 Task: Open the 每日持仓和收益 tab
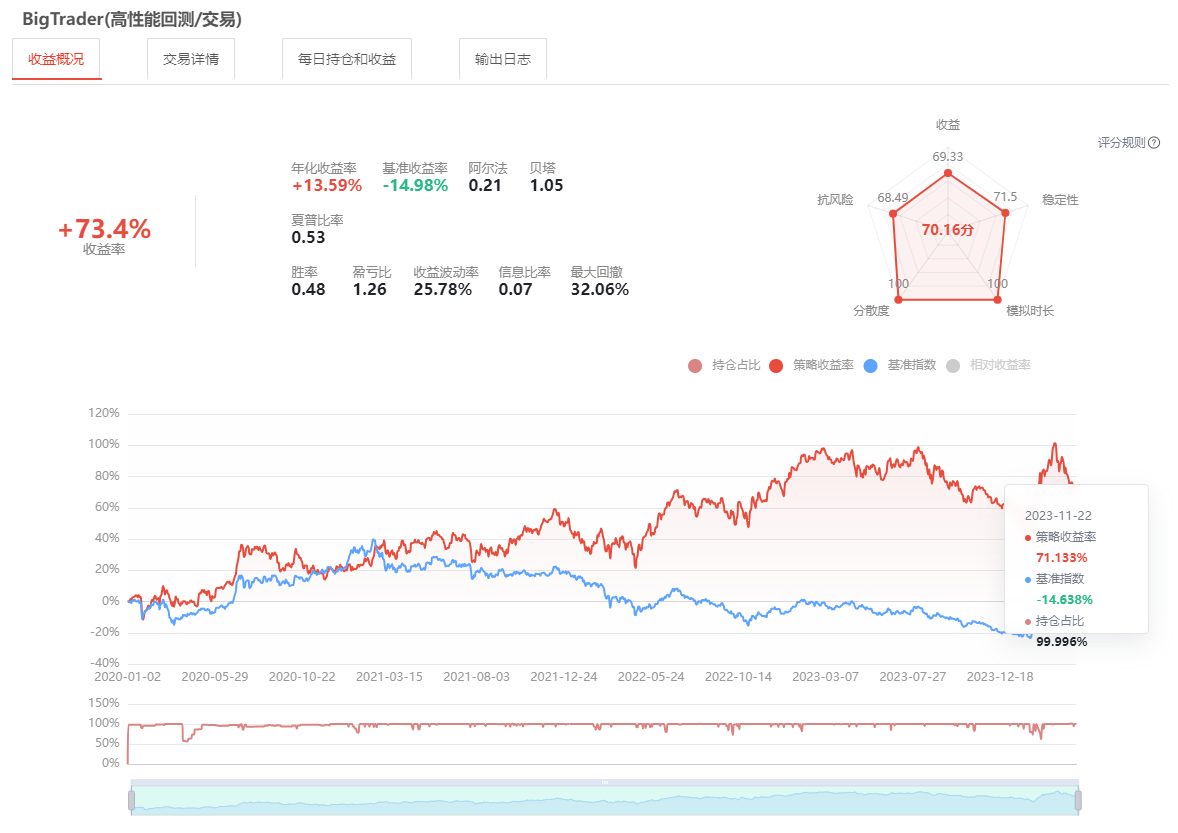click(x=347, y=59)
